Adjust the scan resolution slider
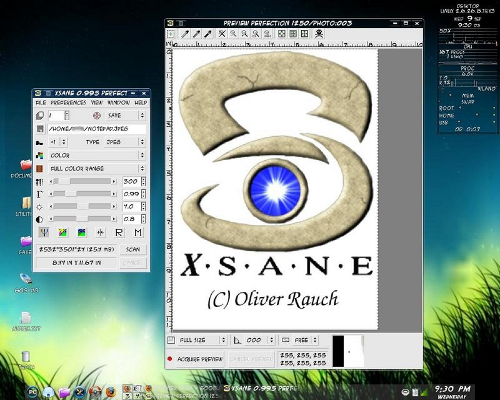 click(83, 181)
